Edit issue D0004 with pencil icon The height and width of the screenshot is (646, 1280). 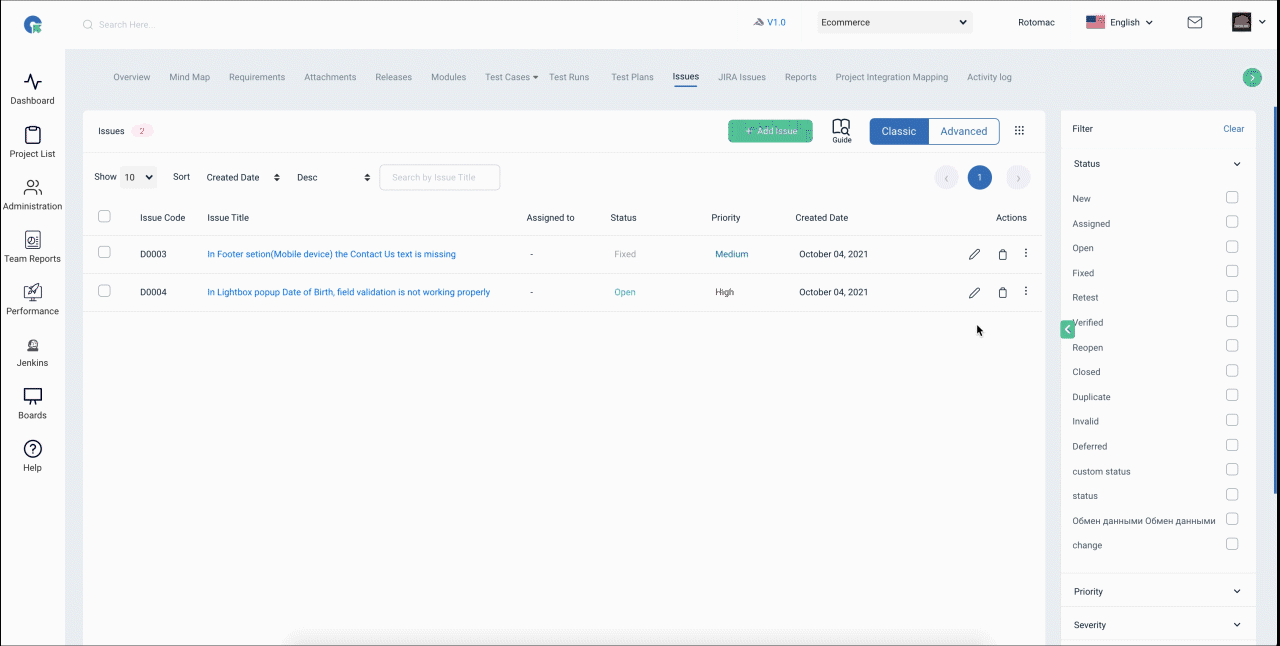click(x=974, y=292)
